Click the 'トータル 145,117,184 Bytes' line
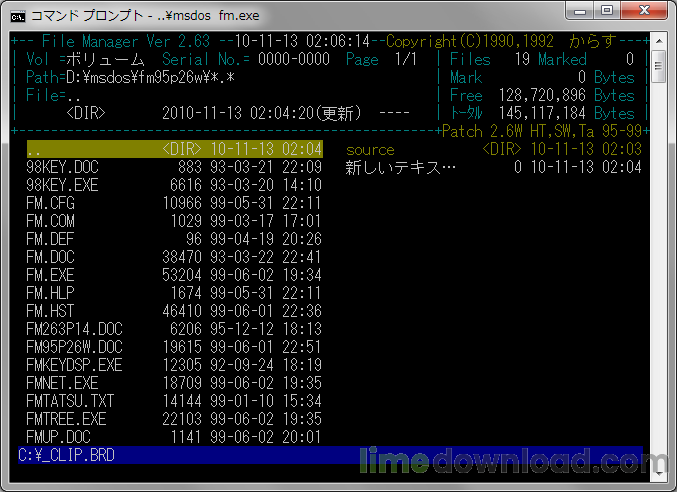The width and height of the screenshot is (677, 492). pyautogui.click(x=542, y=114)
